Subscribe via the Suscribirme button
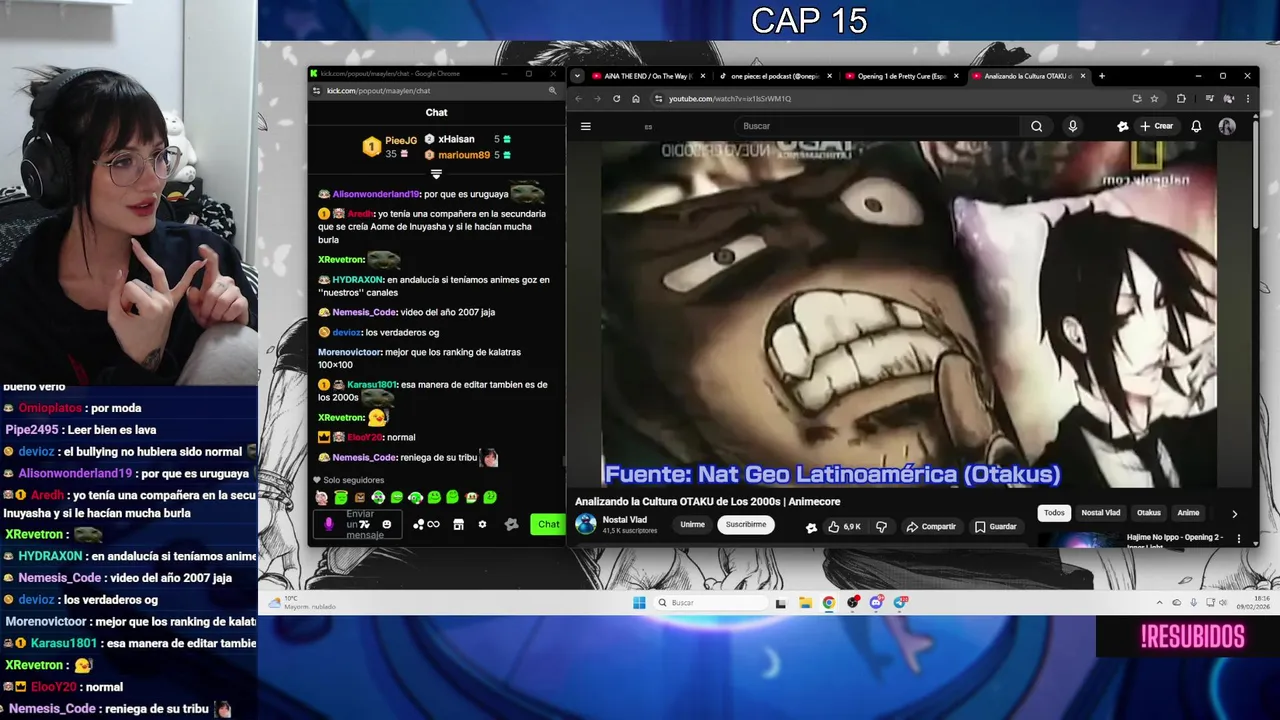The image size is (1280, 720). click(746, 524)
